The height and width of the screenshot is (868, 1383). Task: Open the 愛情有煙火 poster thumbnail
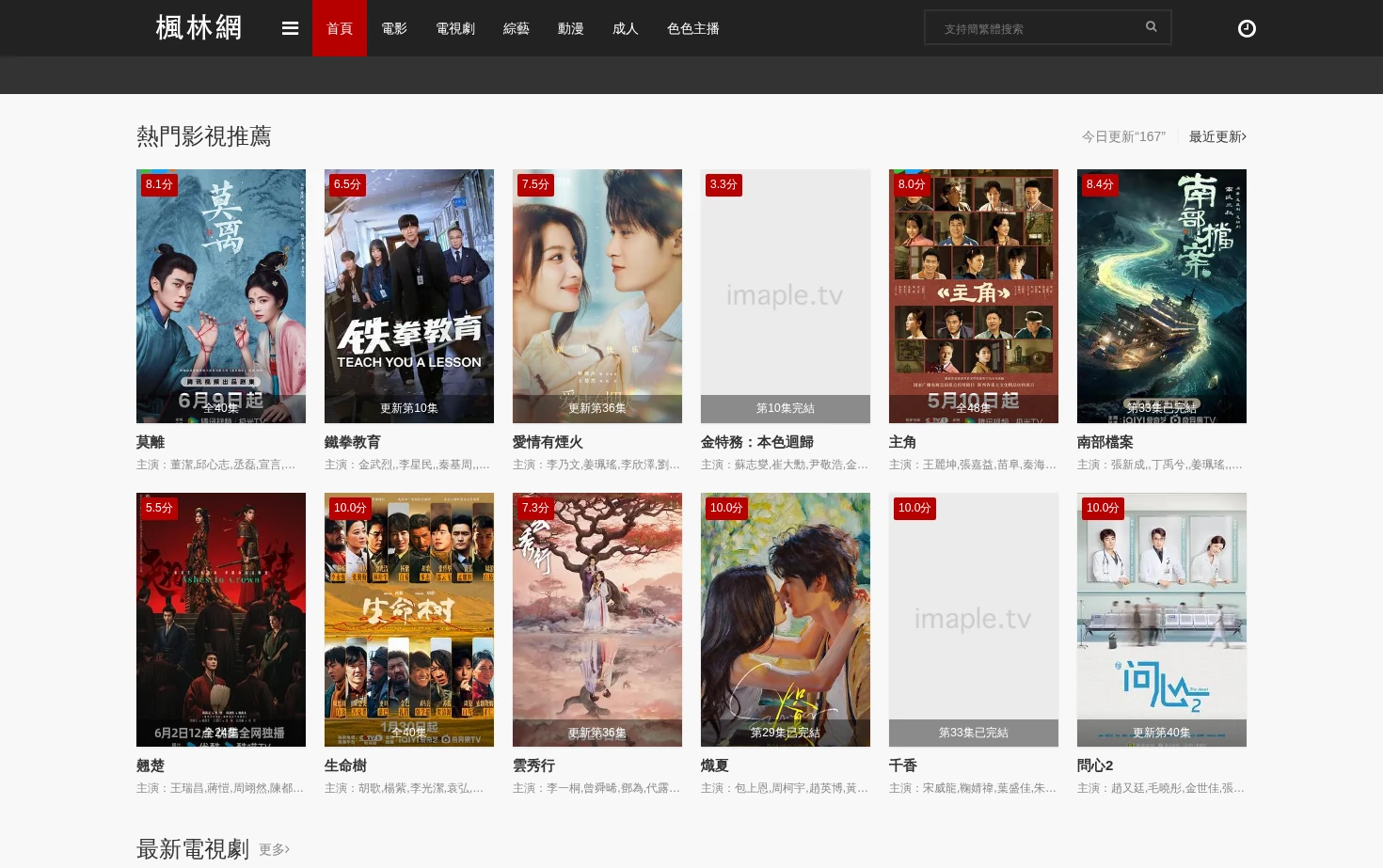click(597, 296)
